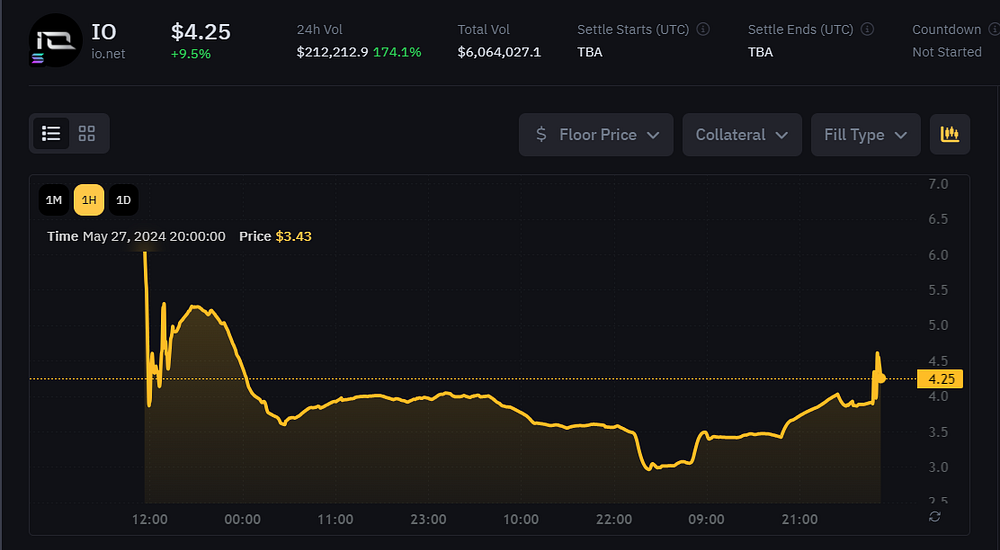Screen dimensions: 1000x550
Task: Click the 24h Vol value $212,212.9
Action: [332, 52]
